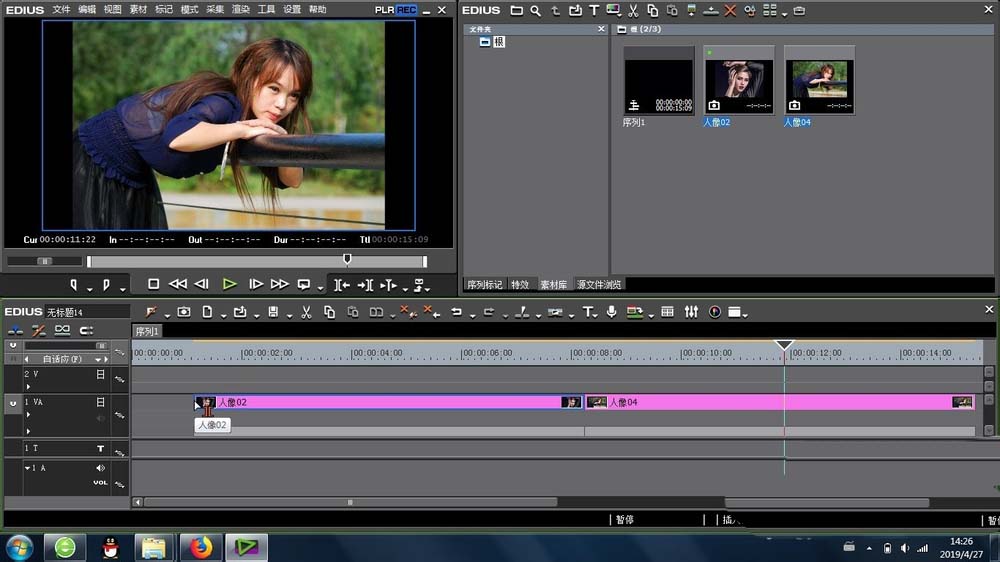The image size is (1000, 562).
Task: Click the snapshot camera icon in timeline toolbar
Action: pyautogui.click(x=184, y=312)
